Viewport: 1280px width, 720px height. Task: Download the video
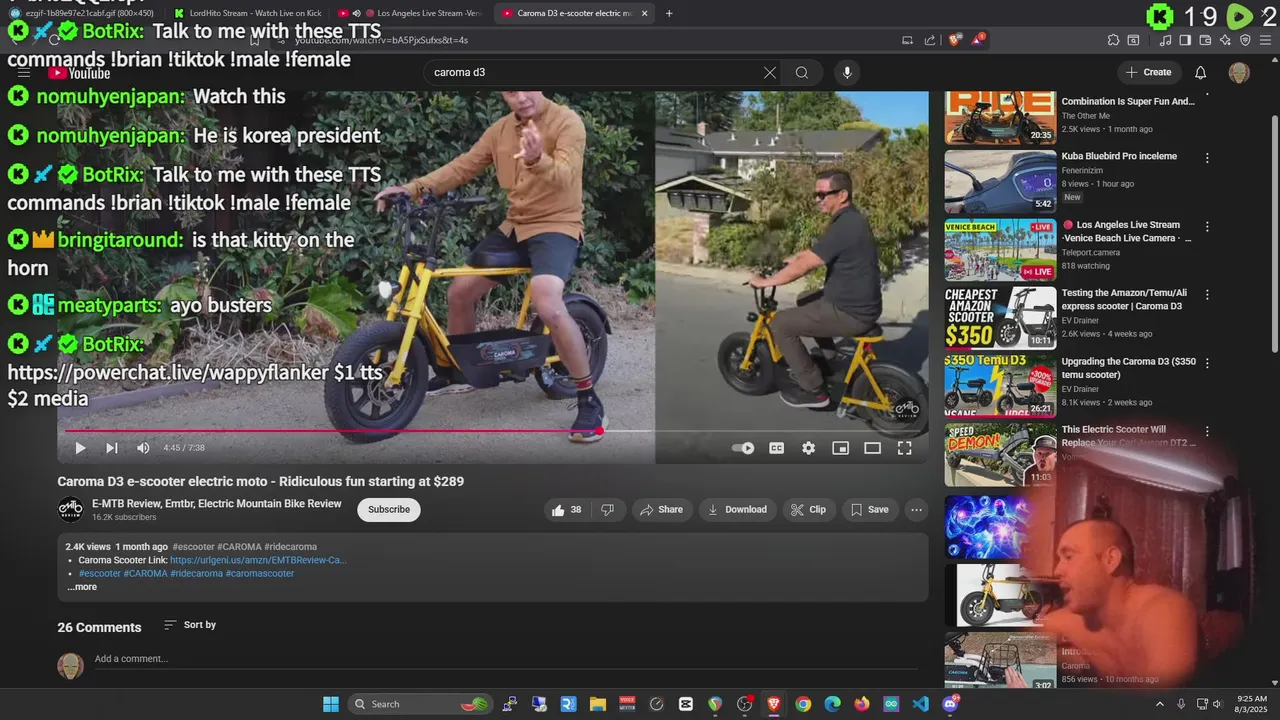tap(737, 510)
